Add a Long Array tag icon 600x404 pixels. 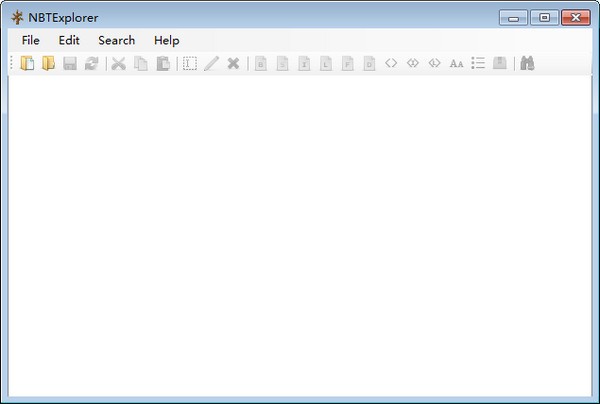(x=434, y=63)
